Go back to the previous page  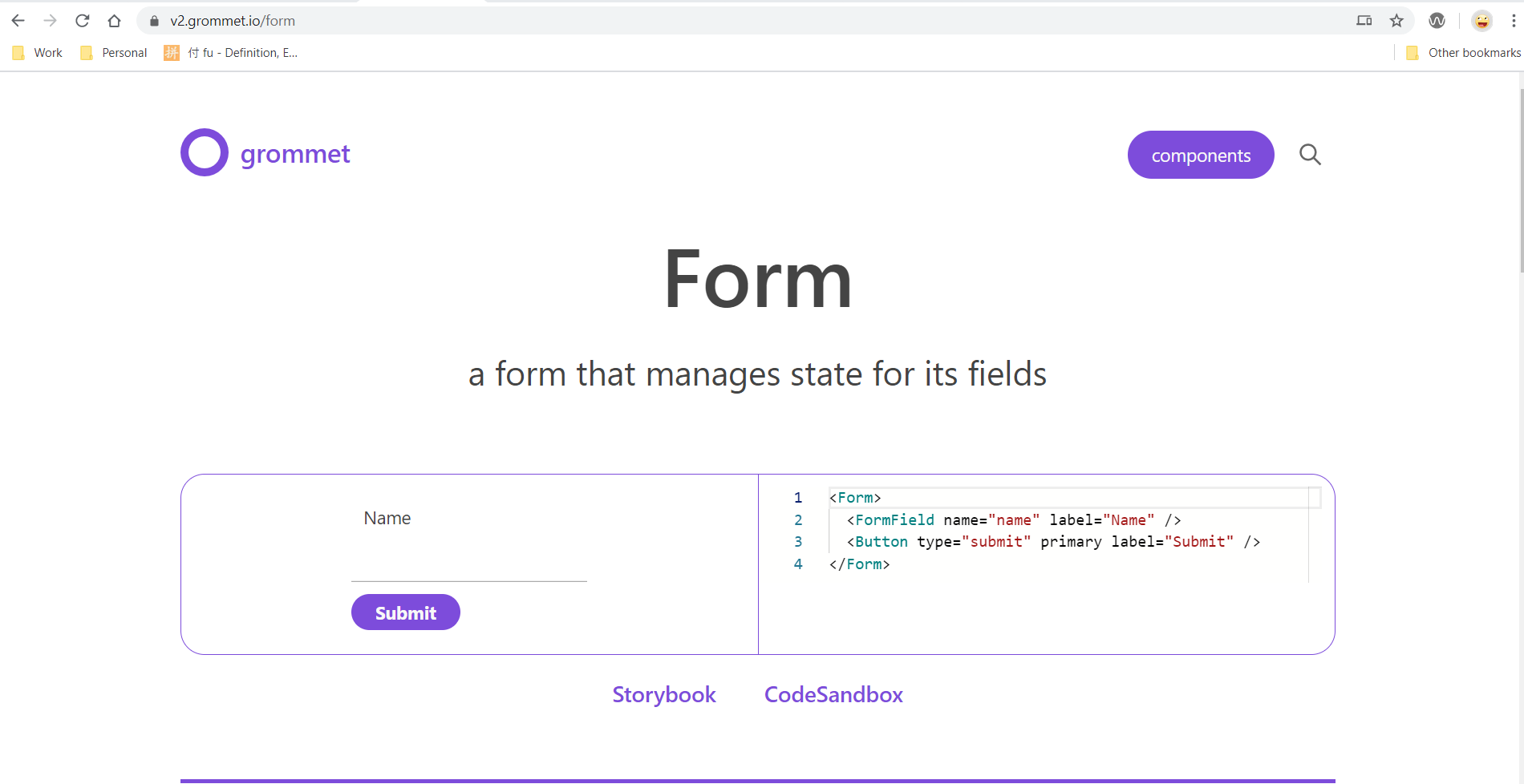(18, 20)
